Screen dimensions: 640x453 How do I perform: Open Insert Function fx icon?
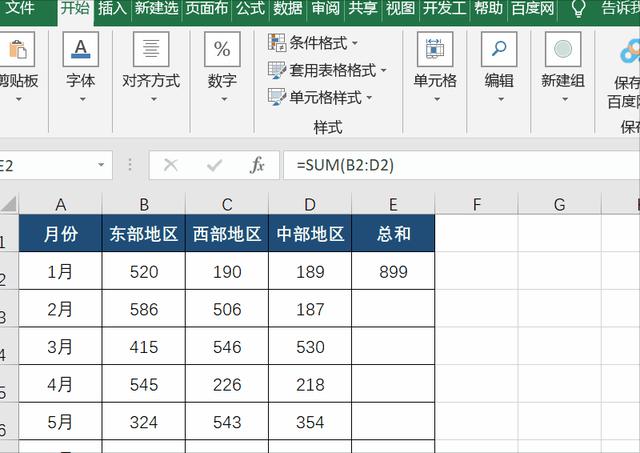[257, 165]
